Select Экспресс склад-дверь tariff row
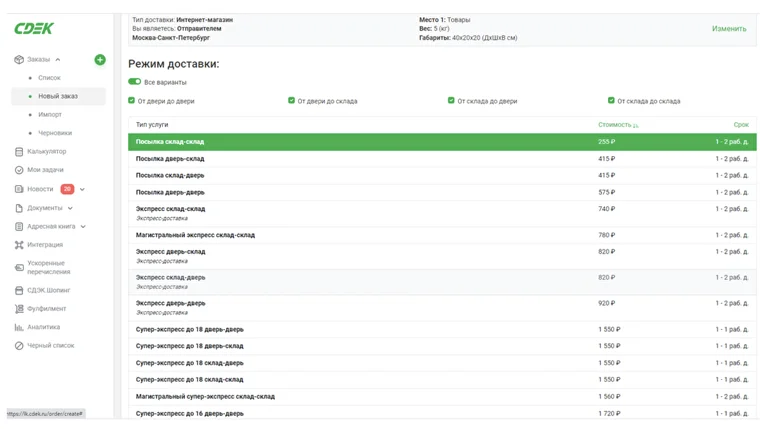Viewport: 760px width, 429px height. 442,282
